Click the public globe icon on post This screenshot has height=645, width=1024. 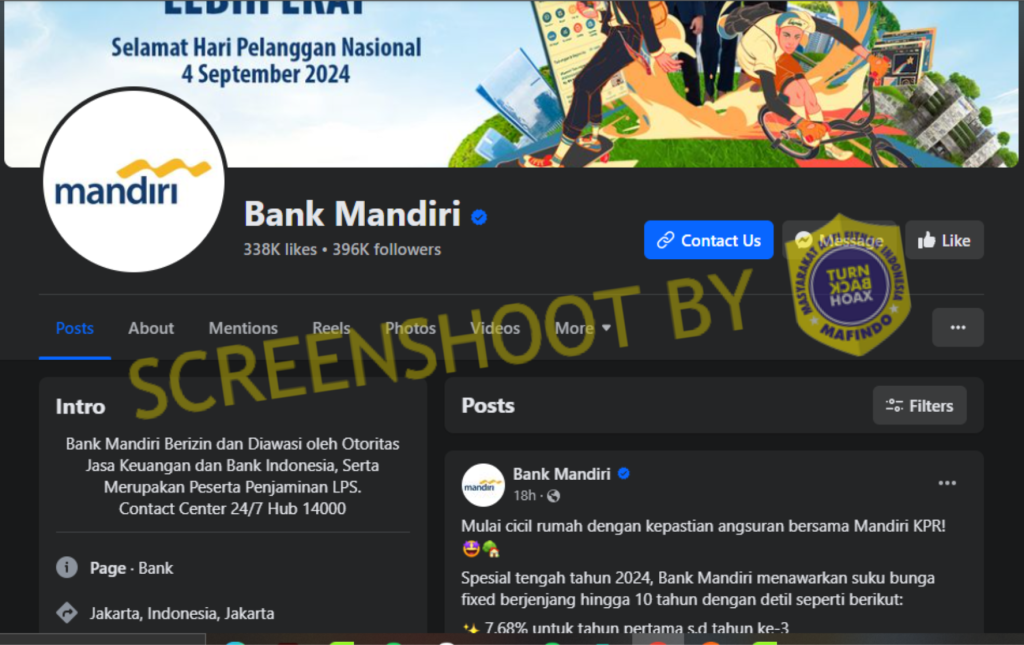(x=554, y=496)
